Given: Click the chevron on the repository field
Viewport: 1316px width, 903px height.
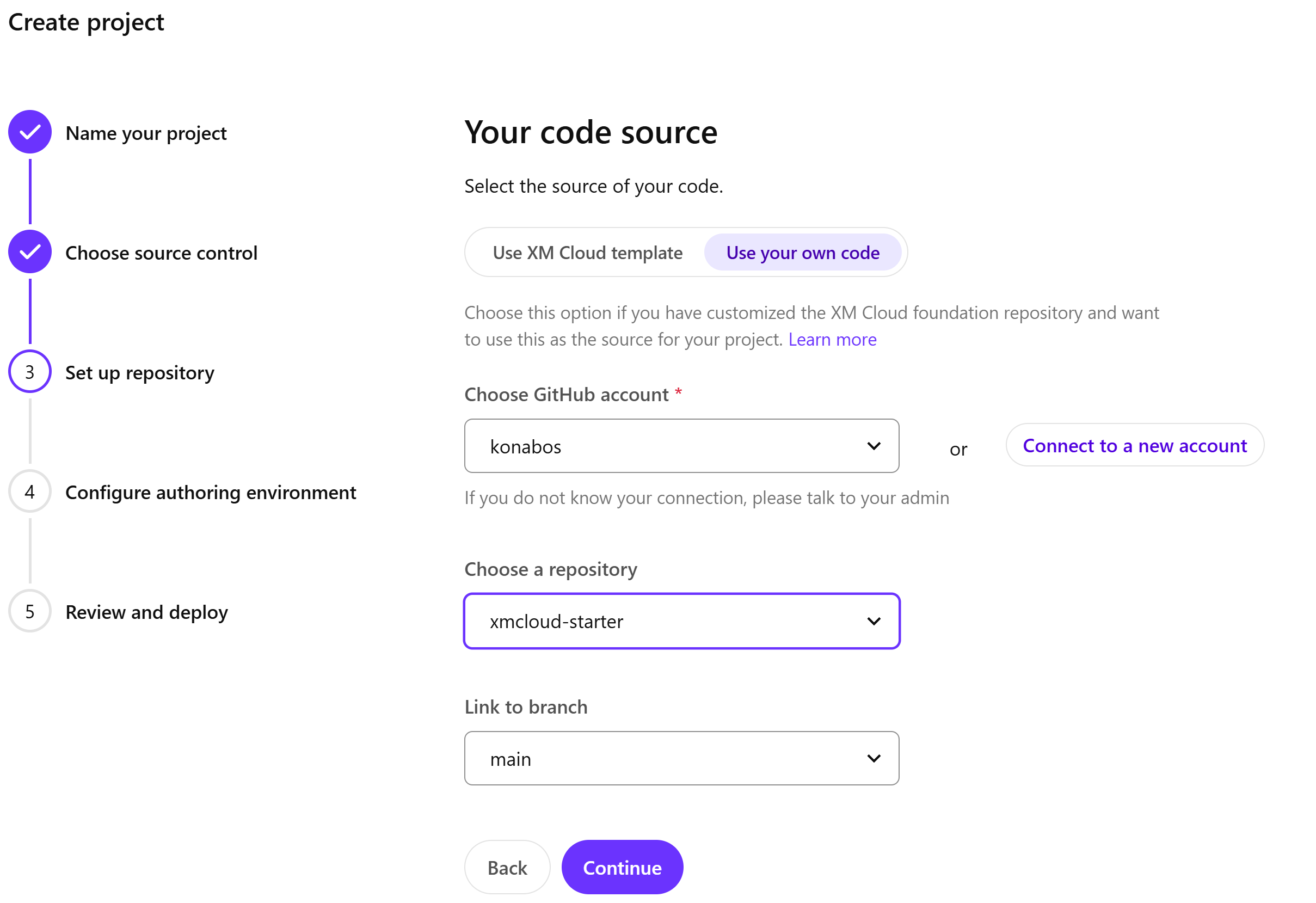Looking at the screenshot, I should pyautogui.click(x=874, y=621).
